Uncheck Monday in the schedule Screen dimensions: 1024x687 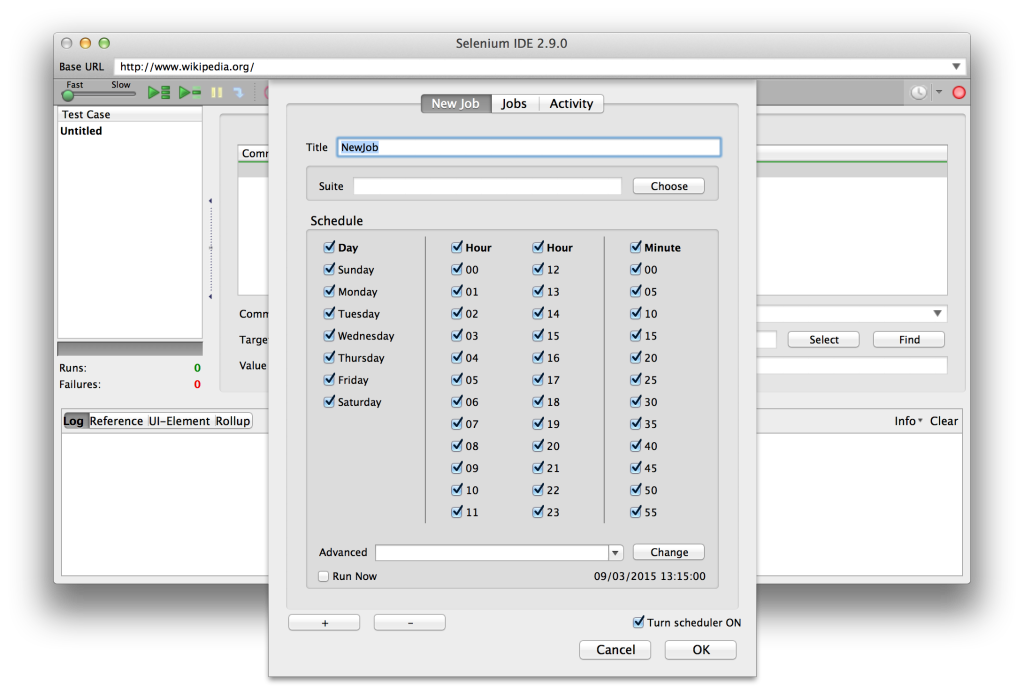[x=329, y=291]
